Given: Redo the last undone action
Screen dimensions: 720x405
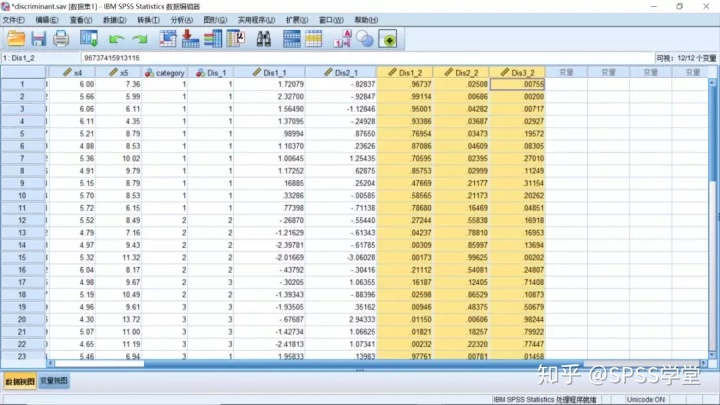Looking at the screenshot, I should (140, 39).
